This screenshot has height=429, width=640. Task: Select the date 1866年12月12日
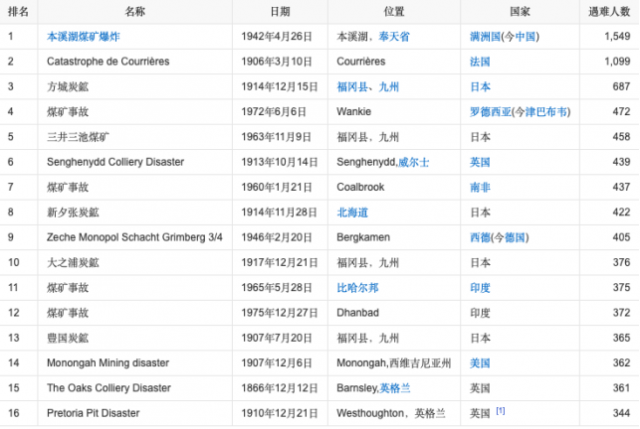point(279,388)
